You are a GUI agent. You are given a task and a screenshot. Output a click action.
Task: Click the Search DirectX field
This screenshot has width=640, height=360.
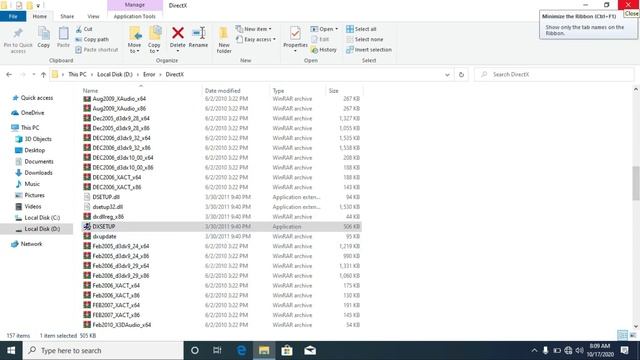554,74
